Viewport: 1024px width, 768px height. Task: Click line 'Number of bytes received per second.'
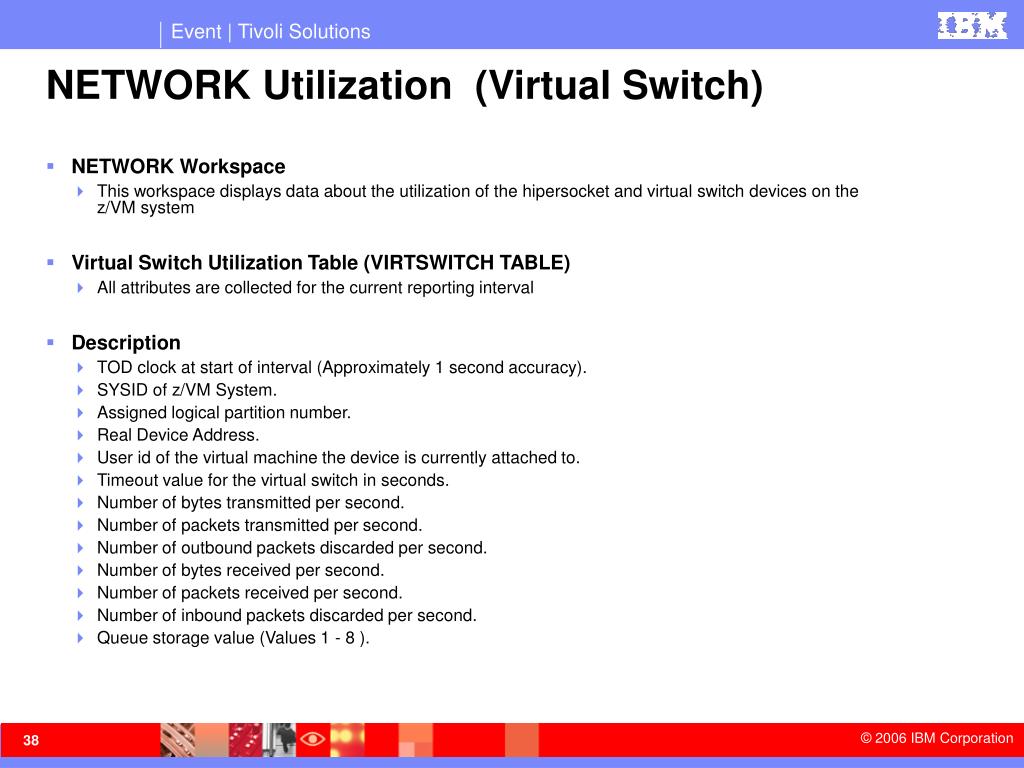click(x=240, y=570)
